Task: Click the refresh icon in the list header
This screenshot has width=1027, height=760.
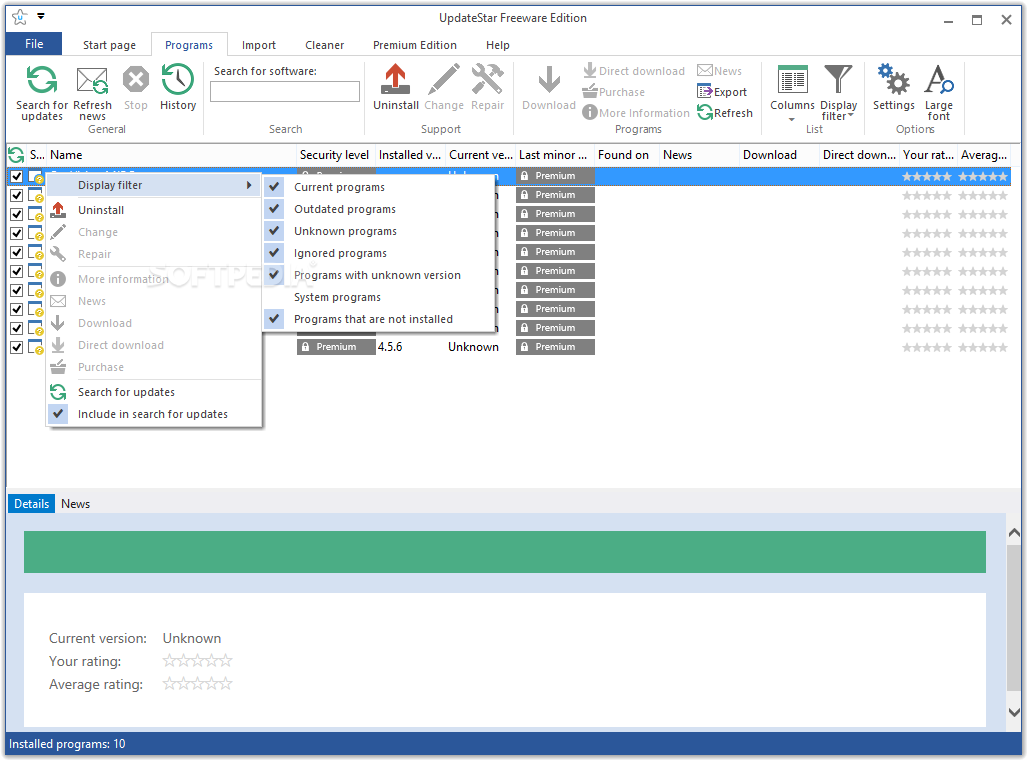Action: (16, 155)
